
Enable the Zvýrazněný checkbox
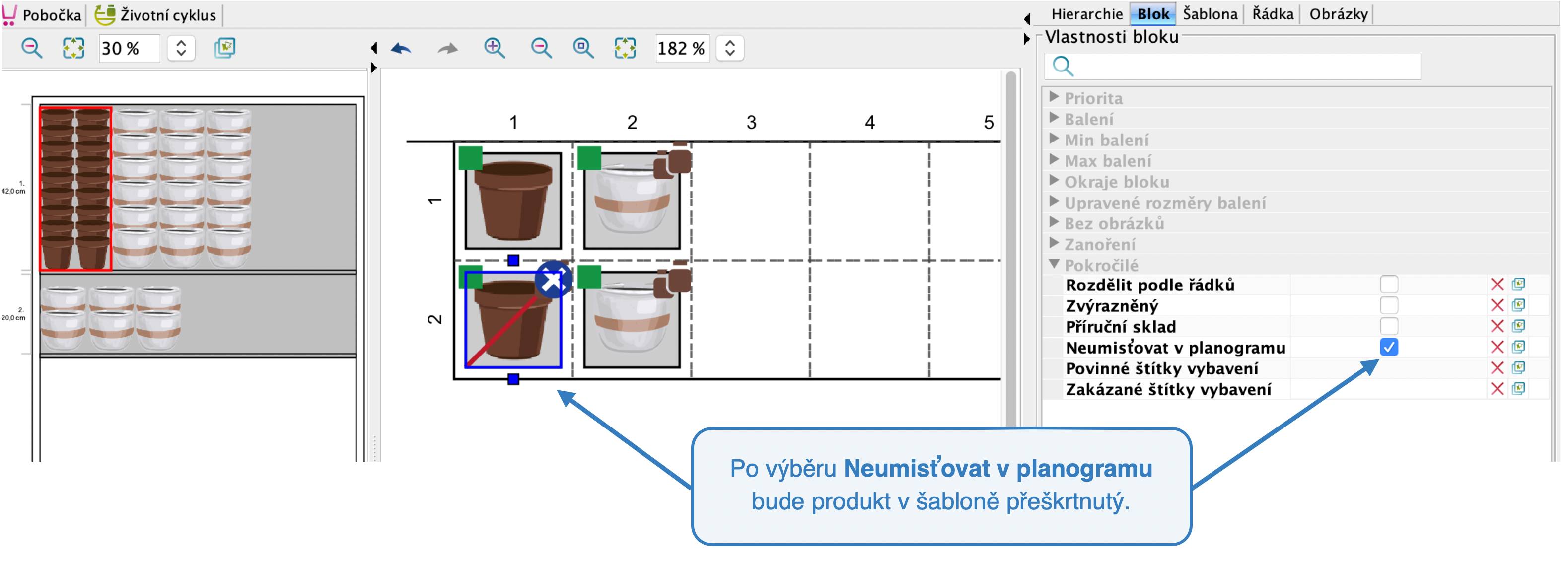pyautogui.click(x=1388, y=305)
